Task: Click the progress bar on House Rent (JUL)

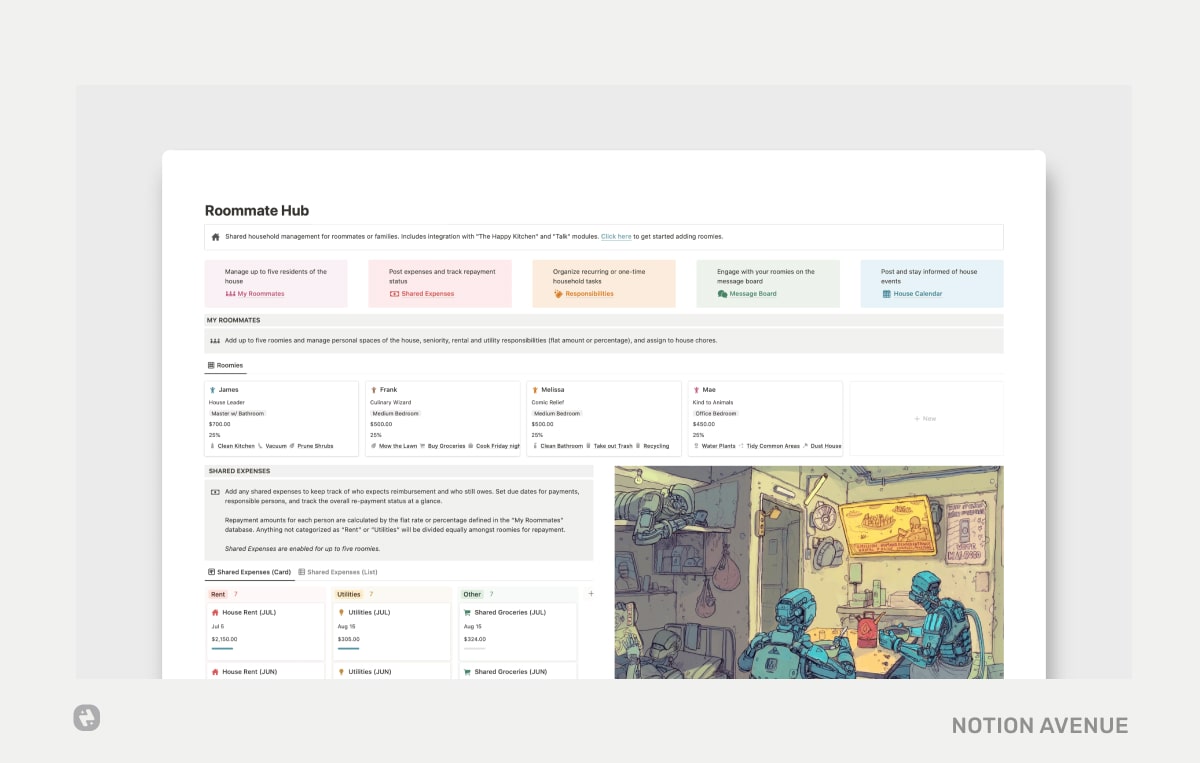Action: click(223, 648)
